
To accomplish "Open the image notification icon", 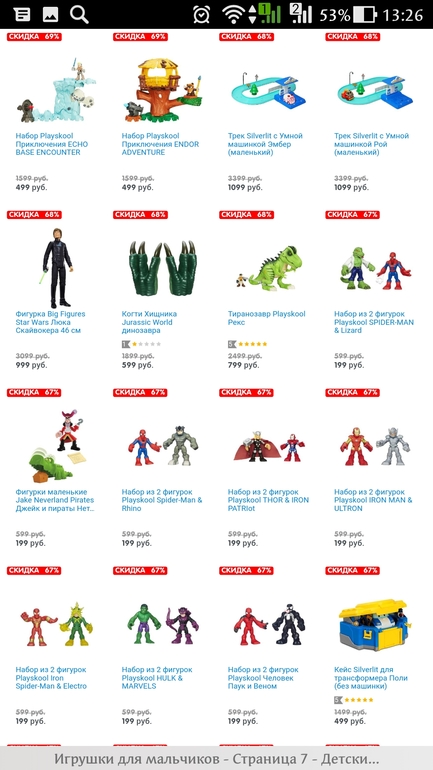I will 50,14.
